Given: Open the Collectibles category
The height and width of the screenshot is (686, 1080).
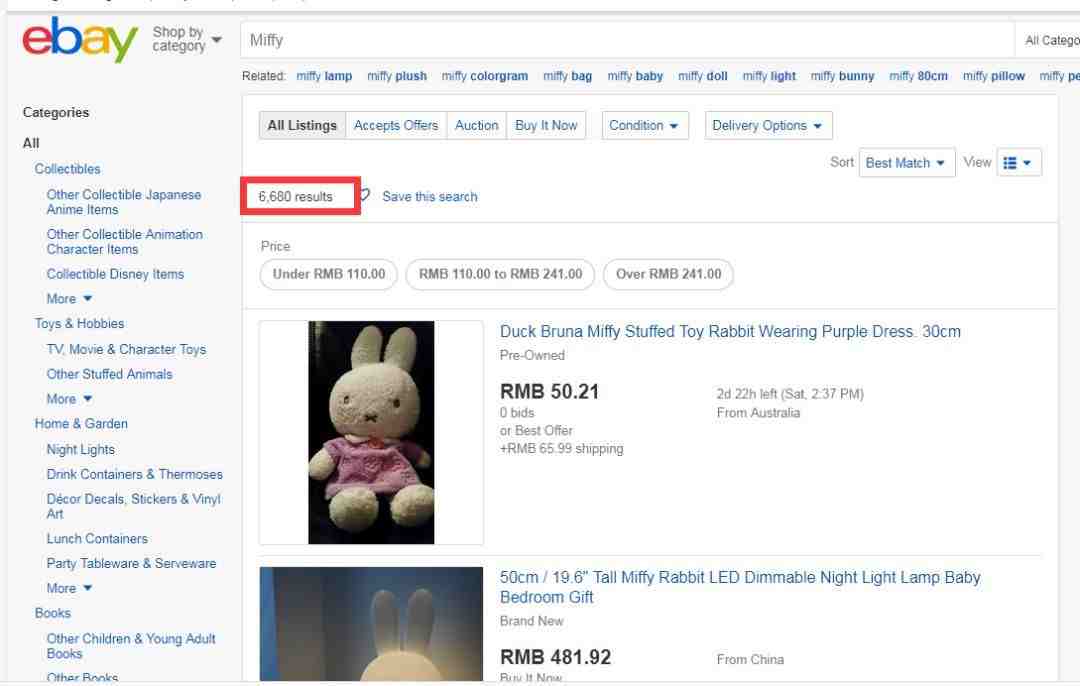Looking at the screenshot, I should coord(68,169).
